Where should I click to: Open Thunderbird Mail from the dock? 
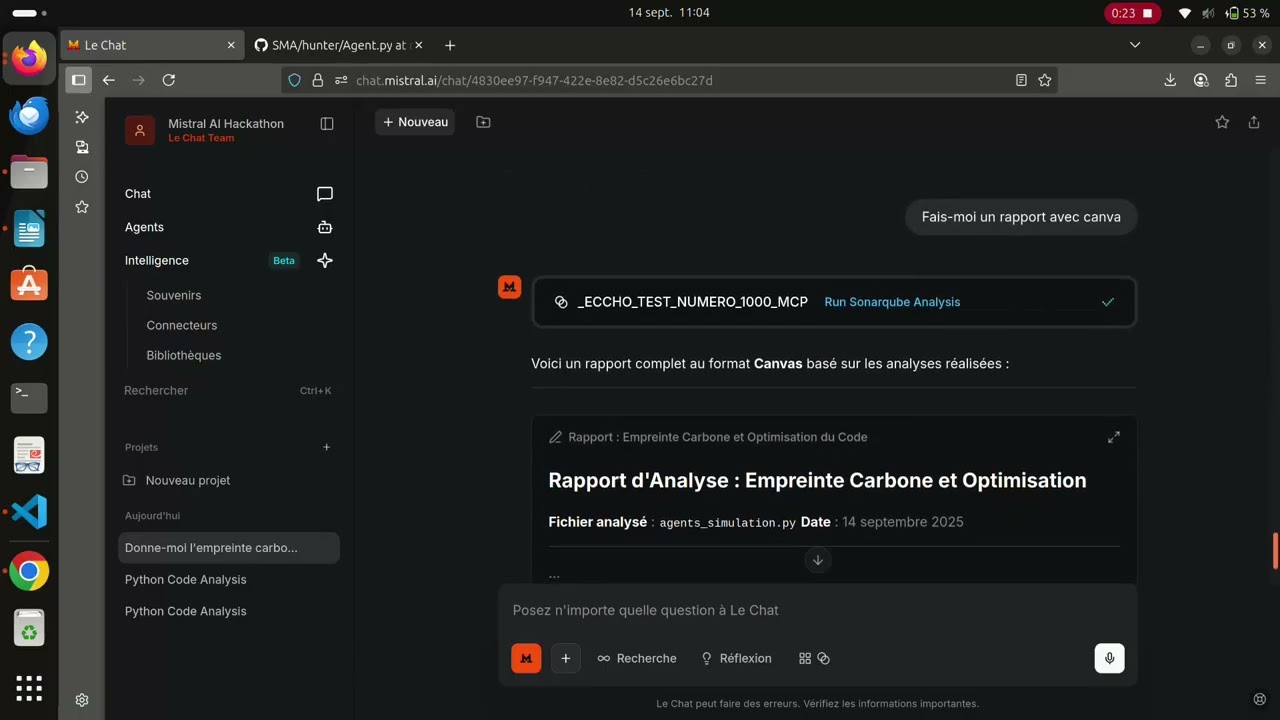pyautogui.click(x=29, y=115)
